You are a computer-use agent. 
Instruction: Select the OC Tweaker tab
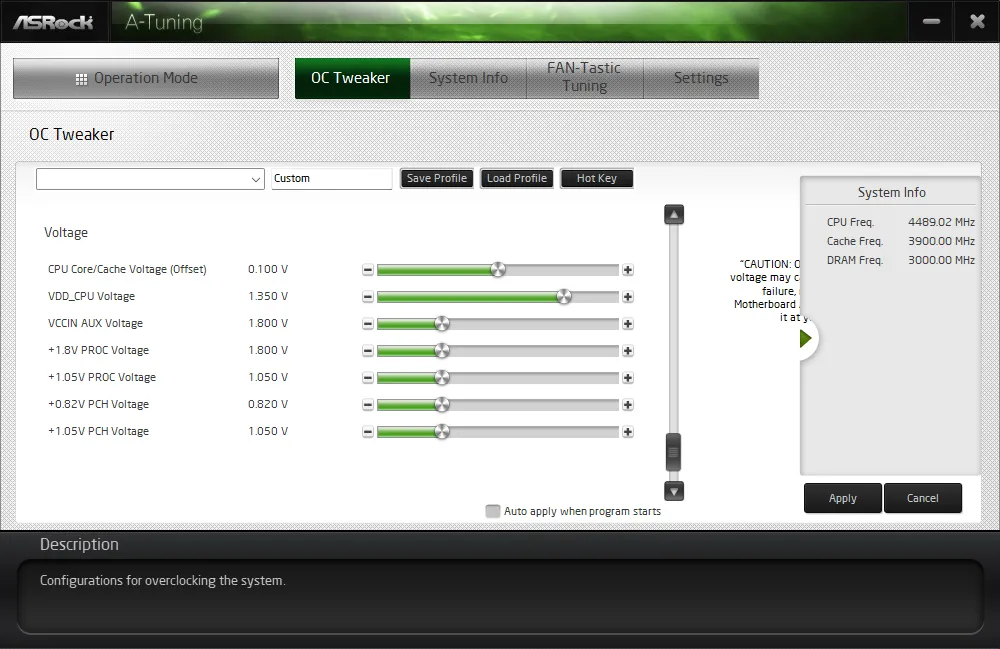[352, 78]
